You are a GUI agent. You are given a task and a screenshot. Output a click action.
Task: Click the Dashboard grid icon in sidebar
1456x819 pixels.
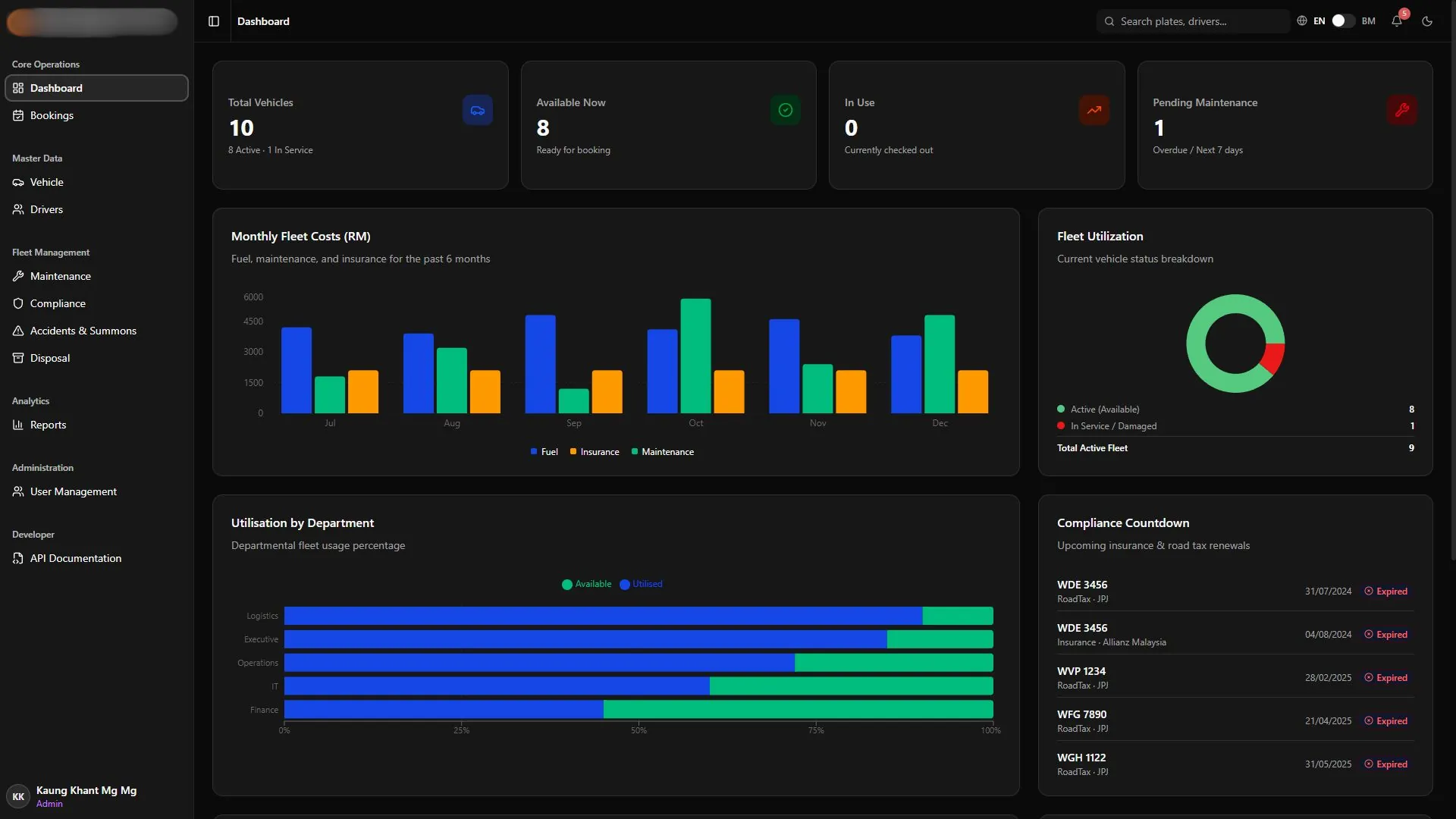click(x=18, y=88)
